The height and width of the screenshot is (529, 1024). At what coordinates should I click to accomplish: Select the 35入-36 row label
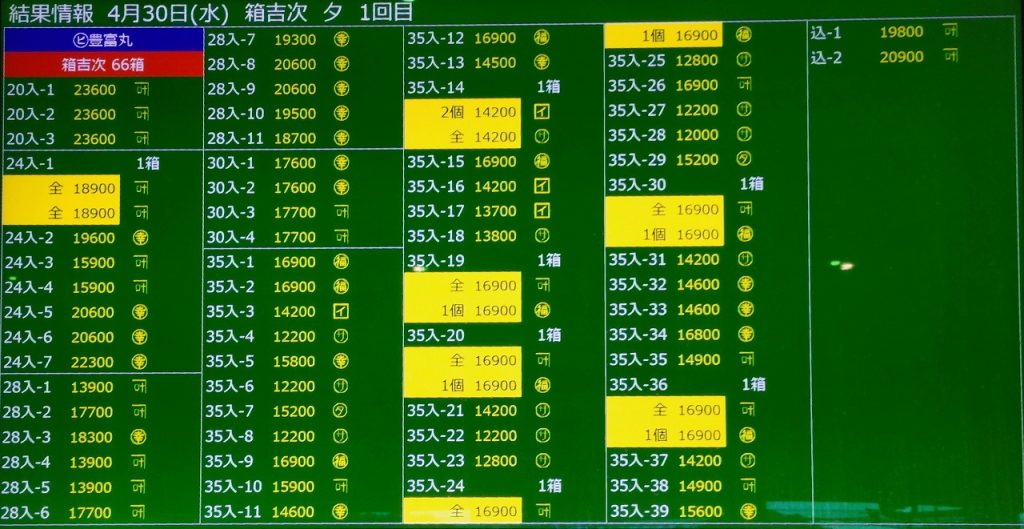[x=637, y=385]
